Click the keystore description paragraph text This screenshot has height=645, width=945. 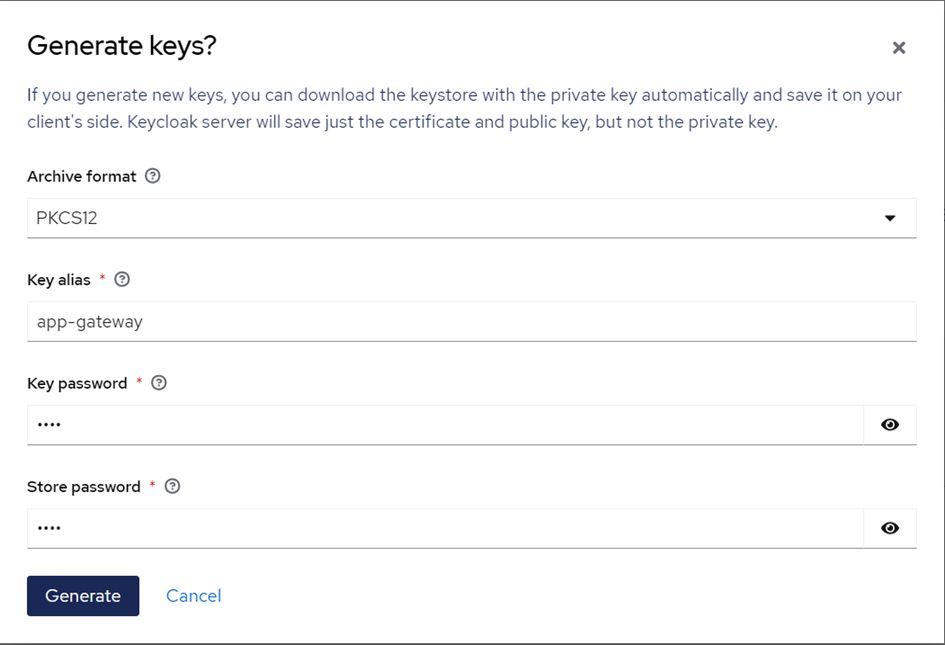[x=464, y=109]
